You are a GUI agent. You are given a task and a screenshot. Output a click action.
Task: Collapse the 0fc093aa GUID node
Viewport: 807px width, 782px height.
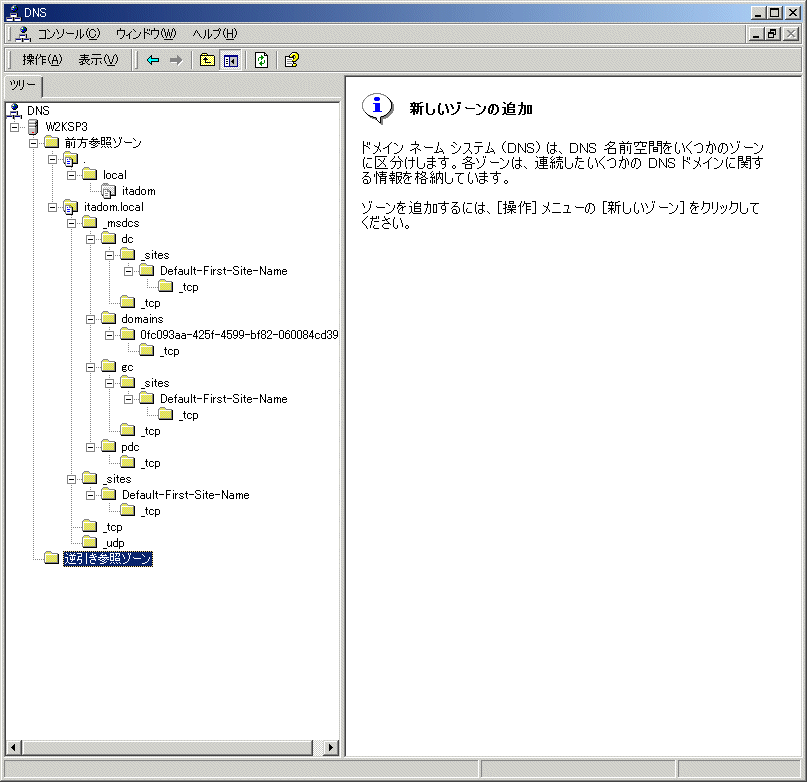click(x=110, y=335)
